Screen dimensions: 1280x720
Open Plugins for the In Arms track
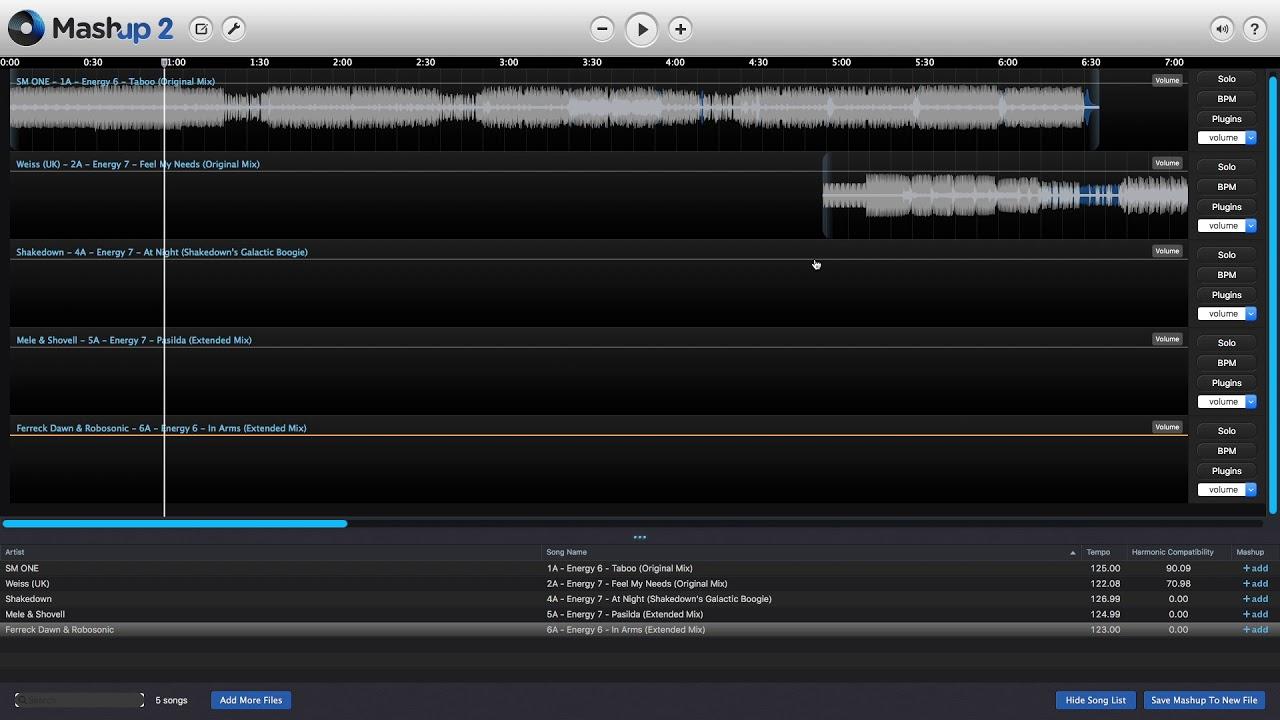point(1227,471)
